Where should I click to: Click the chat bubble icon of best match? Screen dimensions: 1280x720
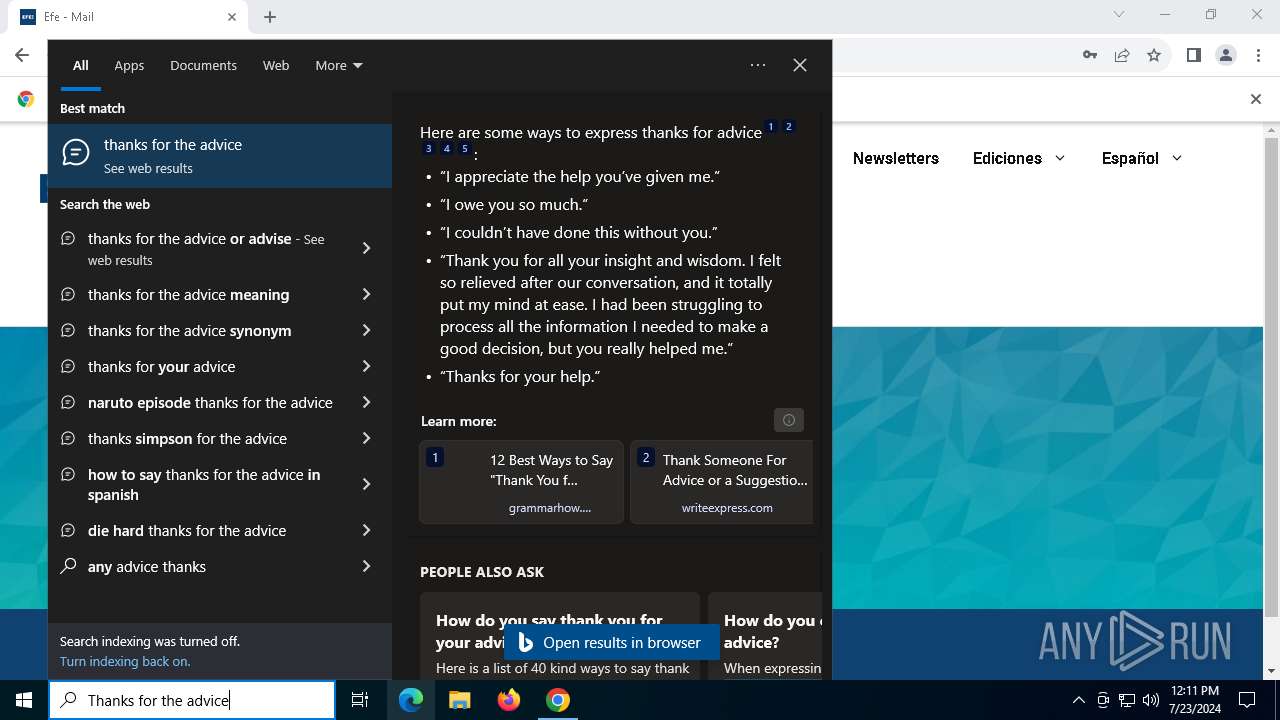pyautogui.click(x=76, y=152)
